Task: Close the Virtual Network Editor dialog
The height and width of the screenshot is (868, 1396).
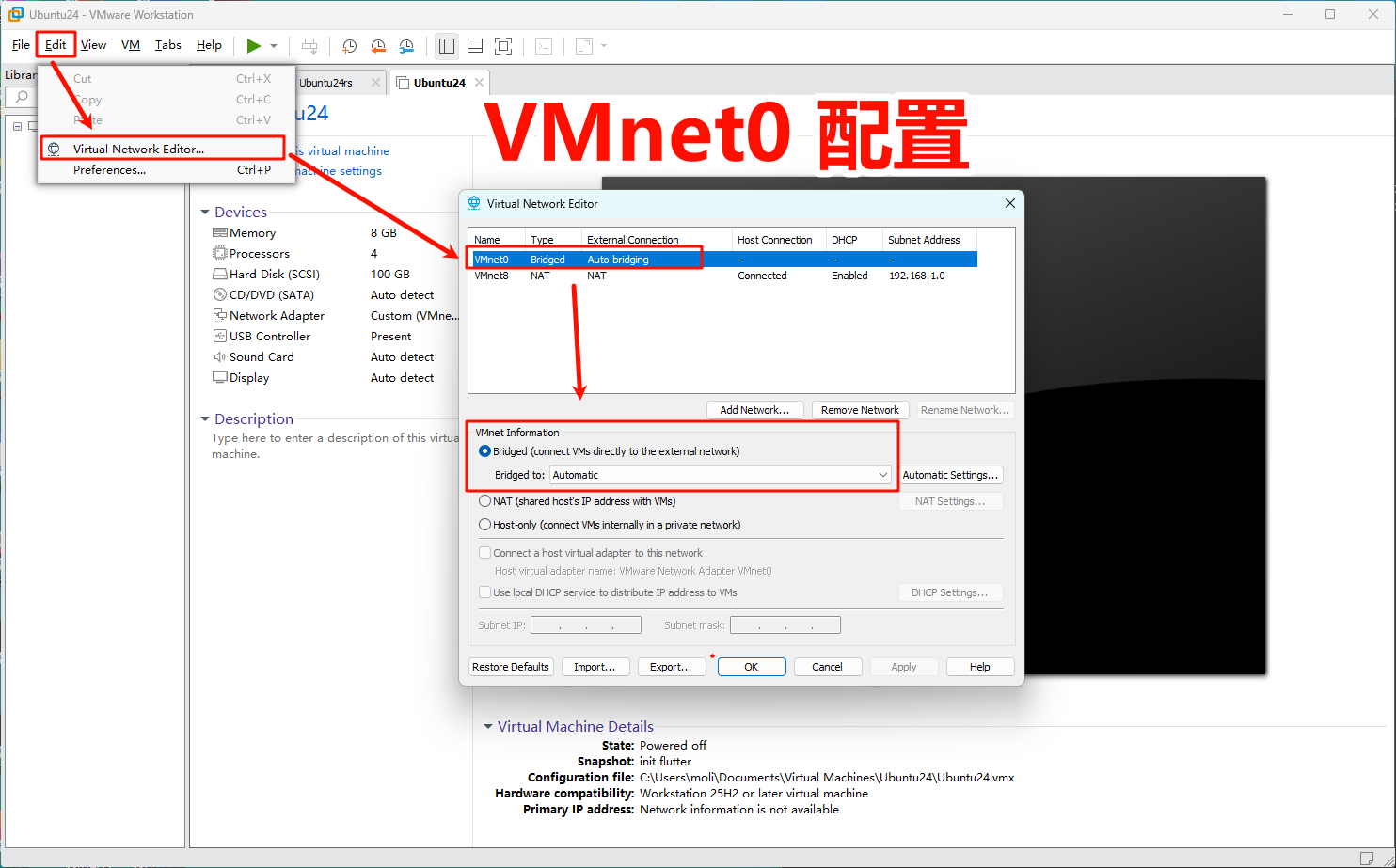Action: pos(1010,203)
